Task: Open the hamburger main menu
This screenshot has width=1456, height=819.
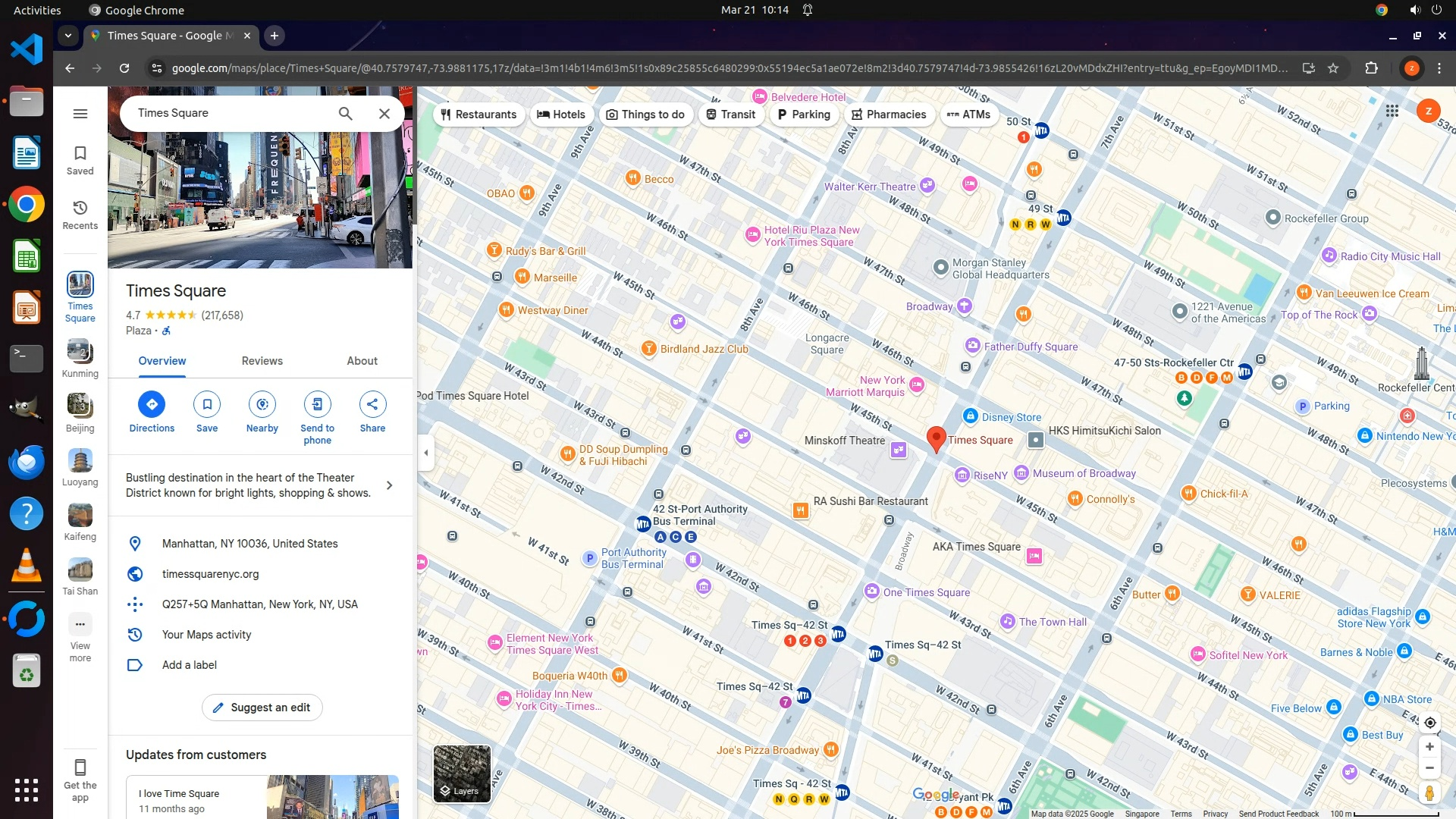Action: coord(80,114)
